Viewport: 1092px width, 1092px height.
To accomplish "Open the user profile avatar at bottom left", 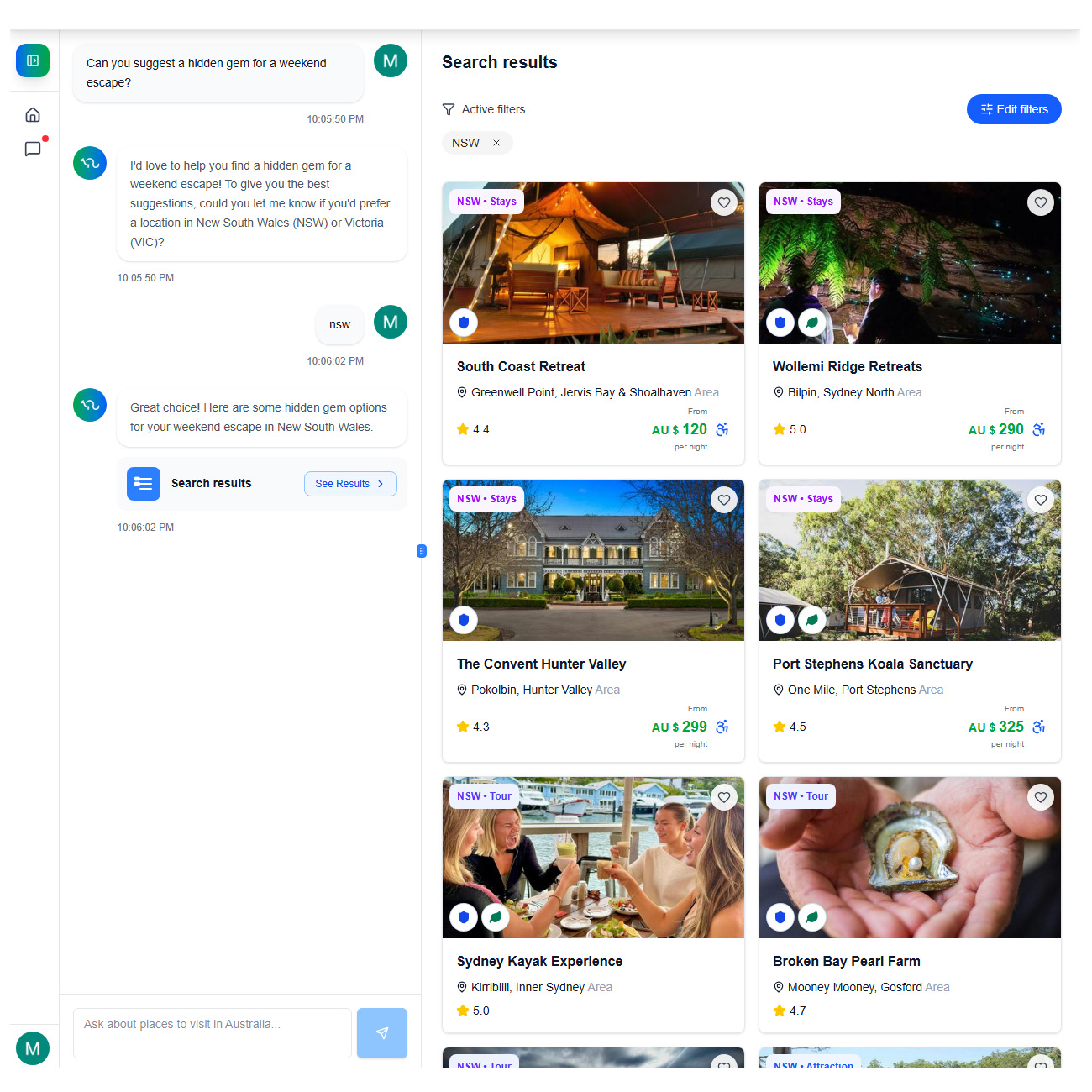I will pyautogui.click(x=33, y=1048).
